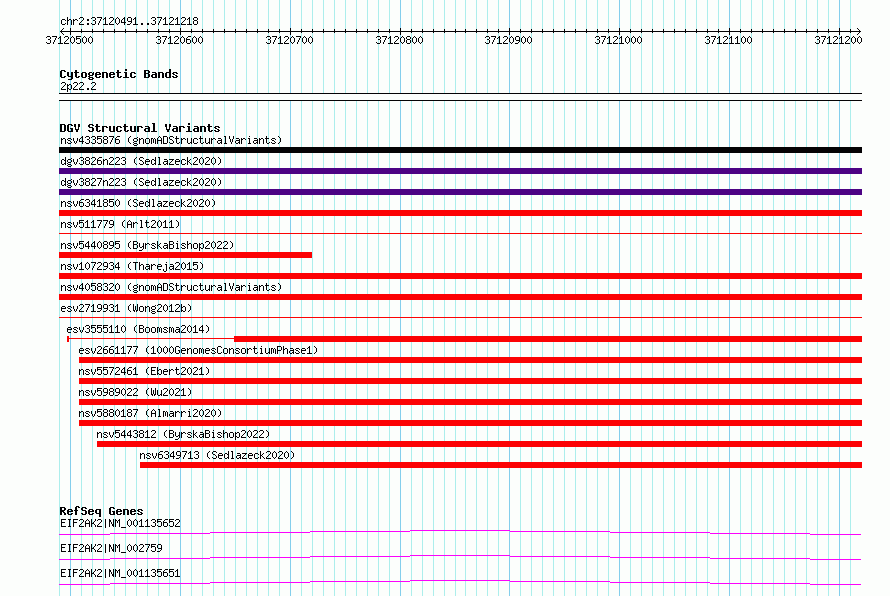This screenshot has width=890, height=596.
Task: Click the red nsv5989022 variant bar
Action: coord(470,402)
